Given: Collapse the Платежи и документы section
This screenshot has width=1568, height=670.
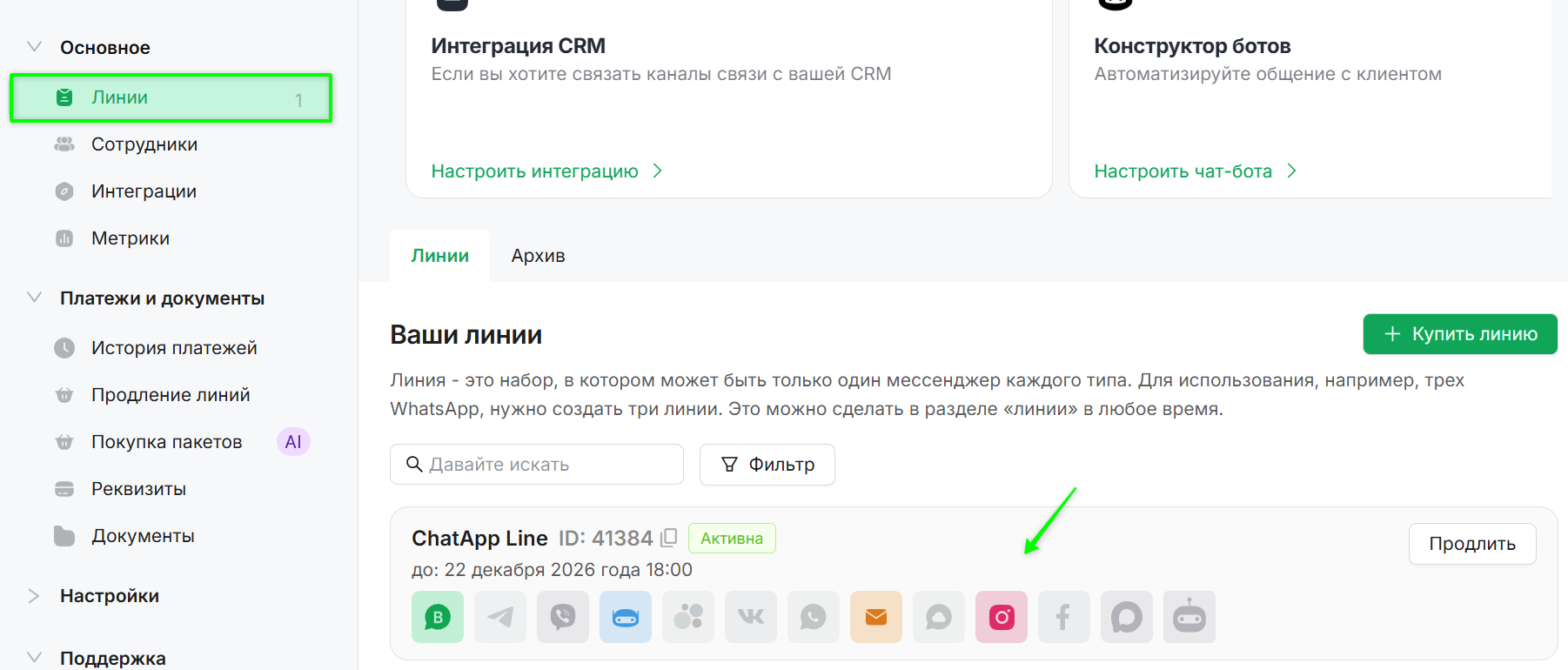Looking at the screenshot, I should click(35, 298).
